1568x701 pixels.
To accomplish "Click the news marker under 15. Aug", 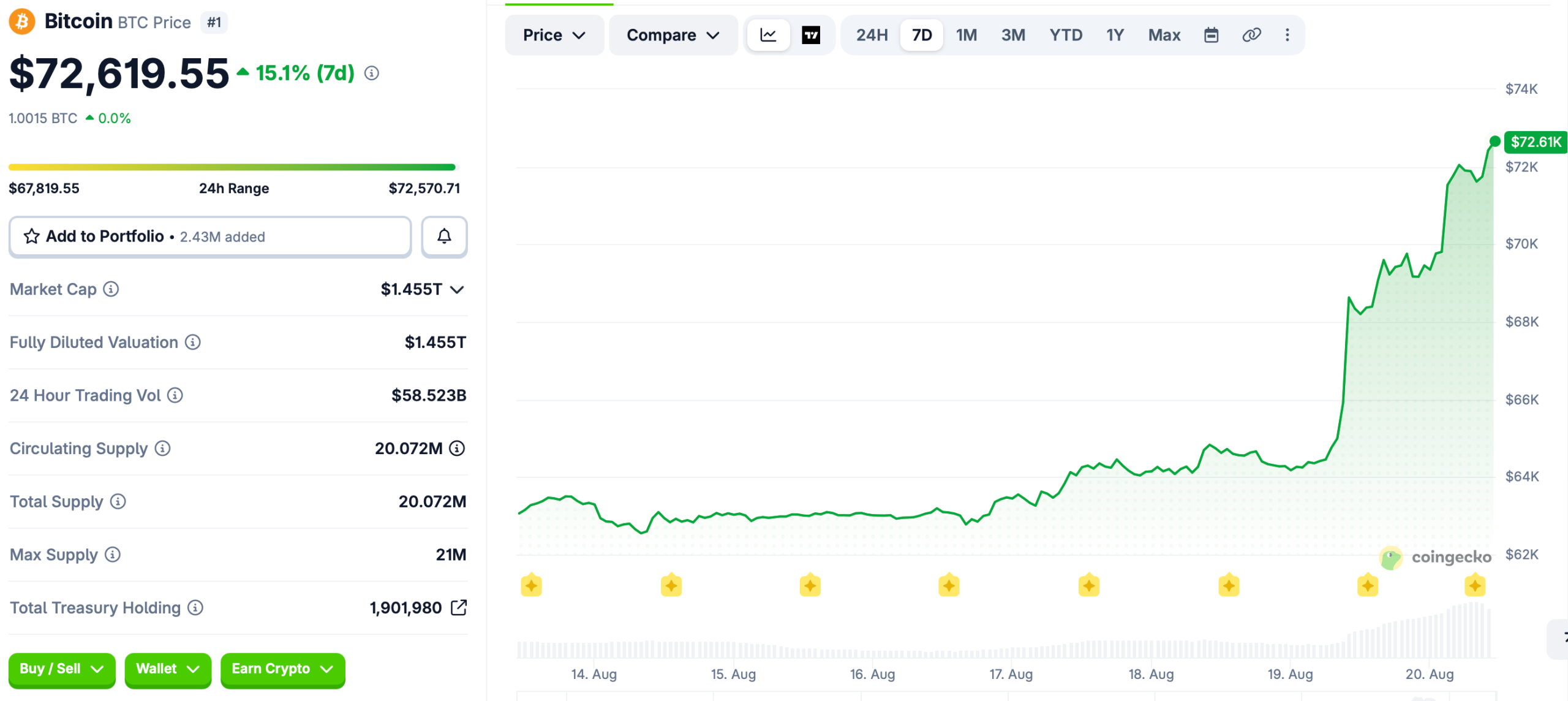I will click(x=671, y=586).
